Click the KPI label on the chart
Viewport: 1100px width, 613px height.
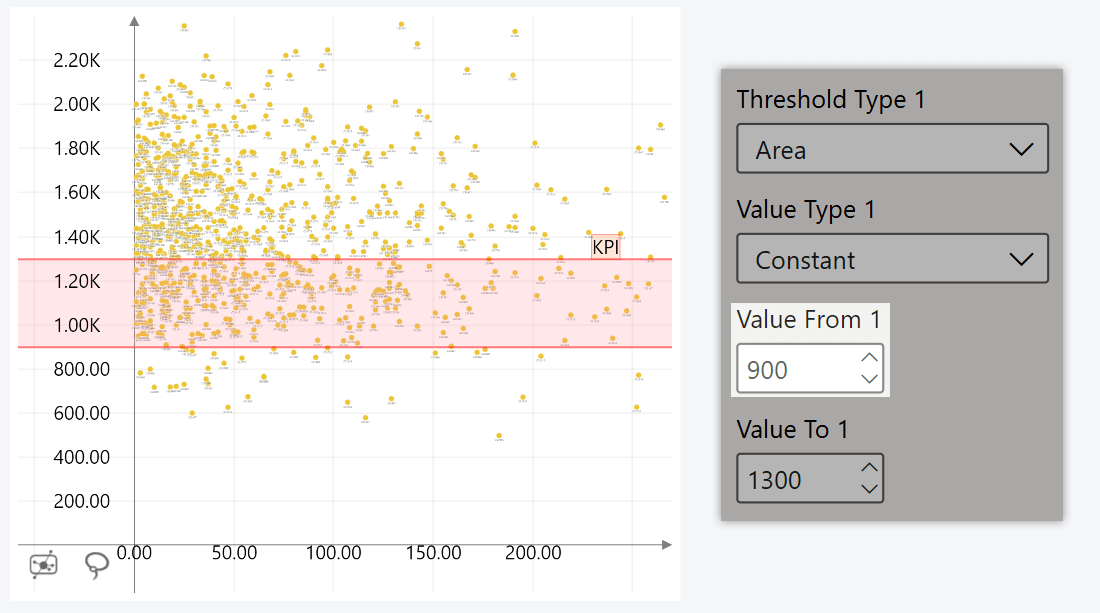point(605,246)
